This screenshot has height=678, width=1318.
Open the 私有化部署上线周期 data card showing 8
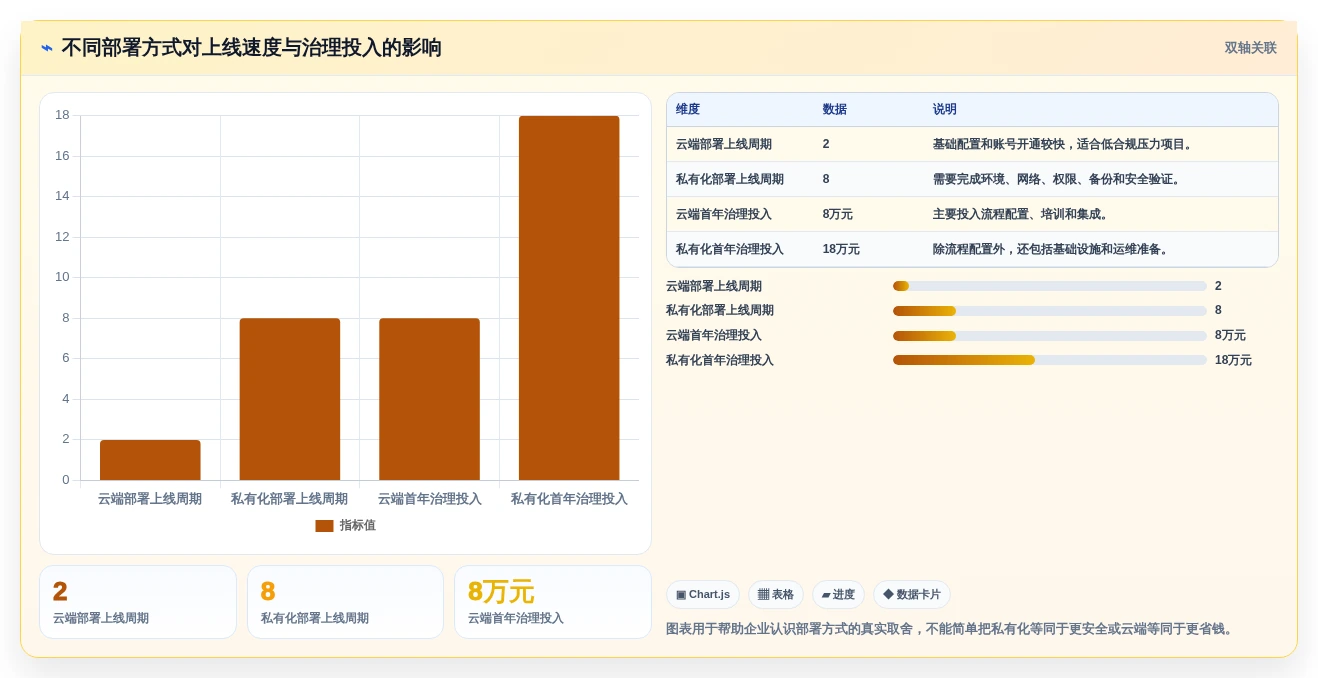[345, 602]
